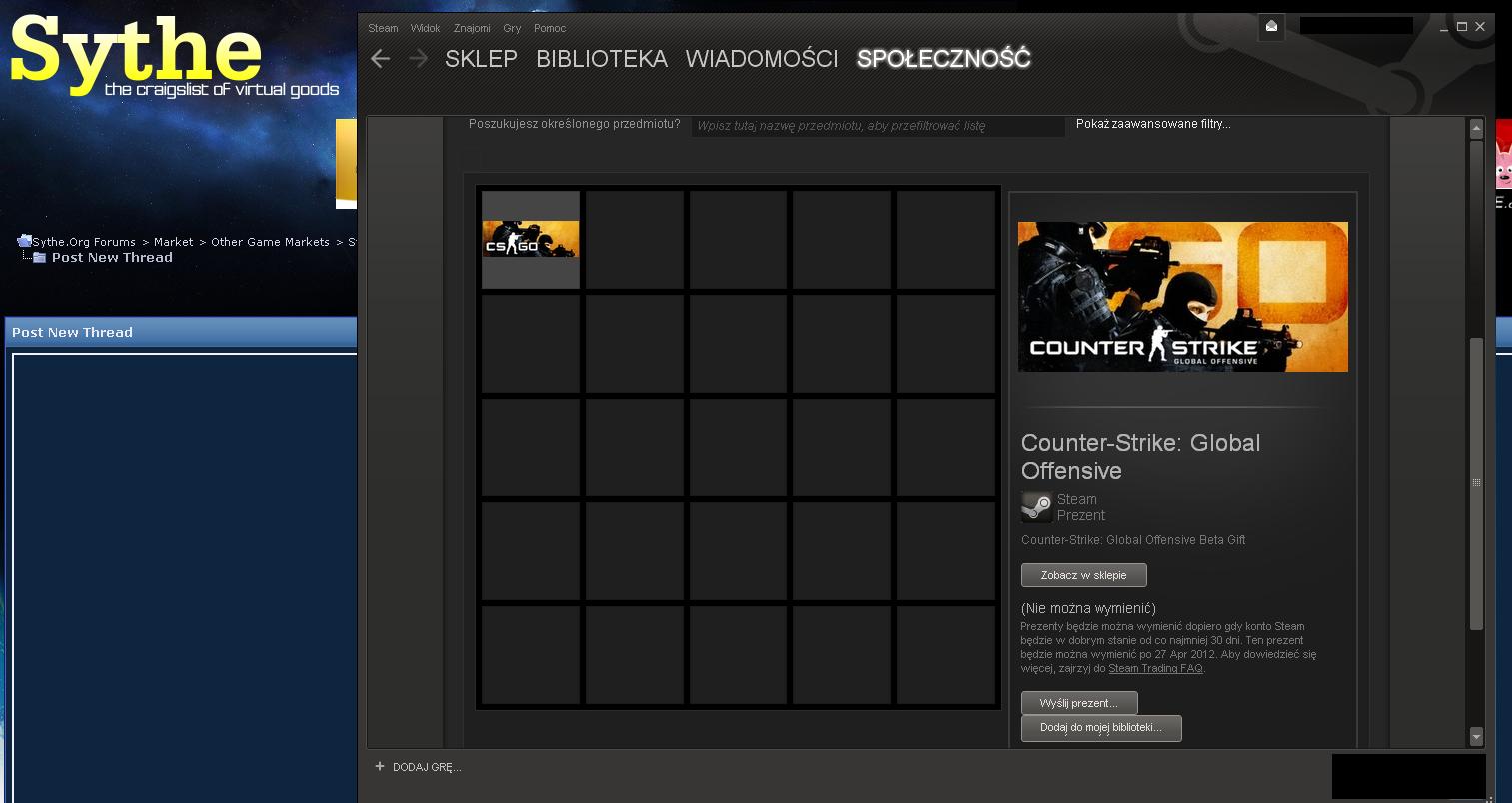Open the Pomoc menu

[x=550, y=28]
